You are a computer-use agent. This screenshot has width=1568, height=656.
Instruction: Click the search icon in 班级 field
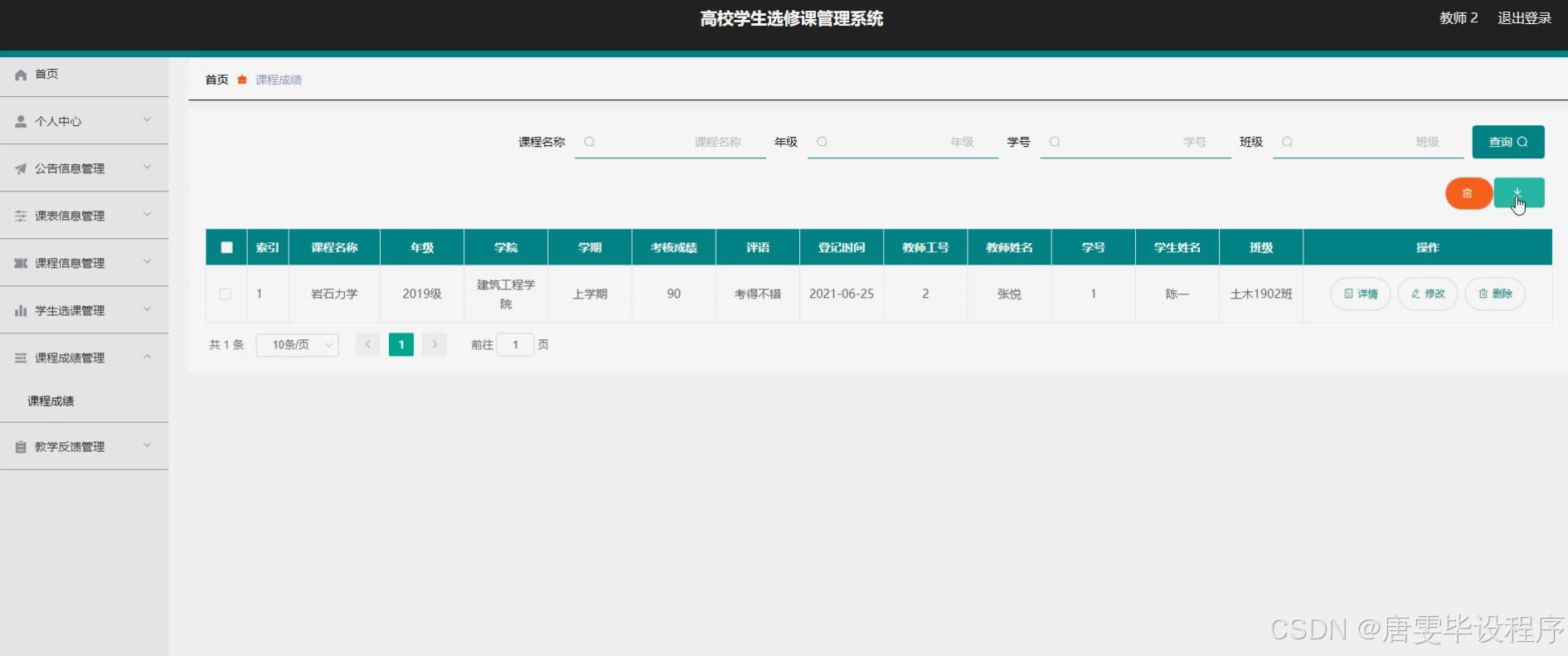[x=1288, y=142]
